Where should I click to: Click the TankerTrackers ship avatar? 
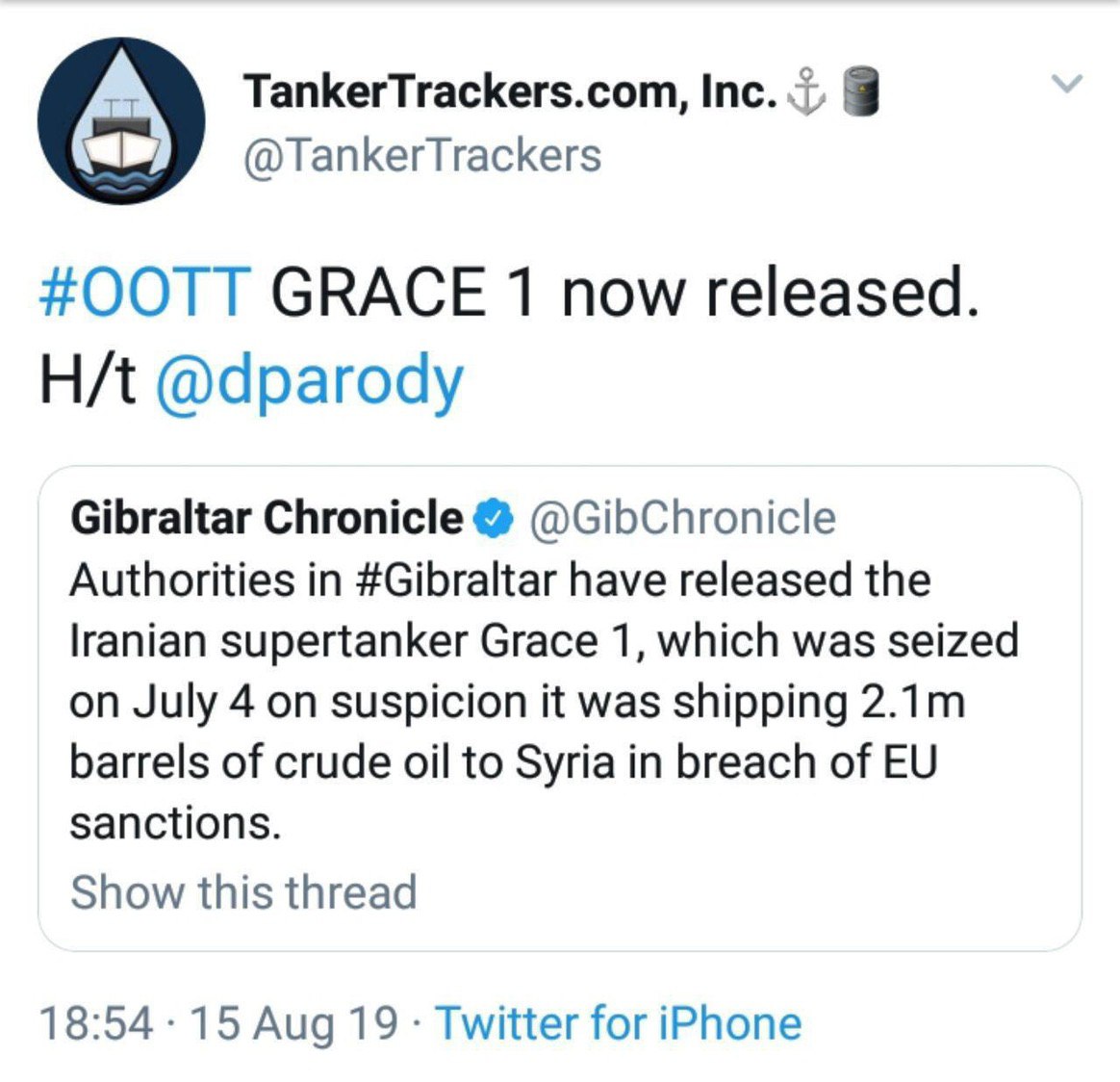[x=121, y=121]
